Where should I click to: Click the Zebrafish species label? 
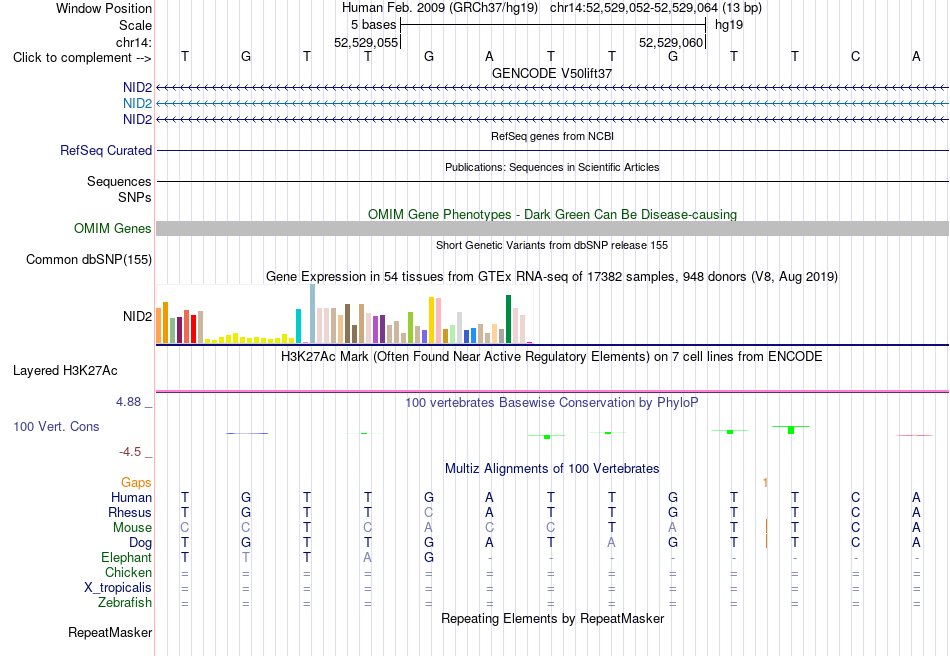[125, 603]
